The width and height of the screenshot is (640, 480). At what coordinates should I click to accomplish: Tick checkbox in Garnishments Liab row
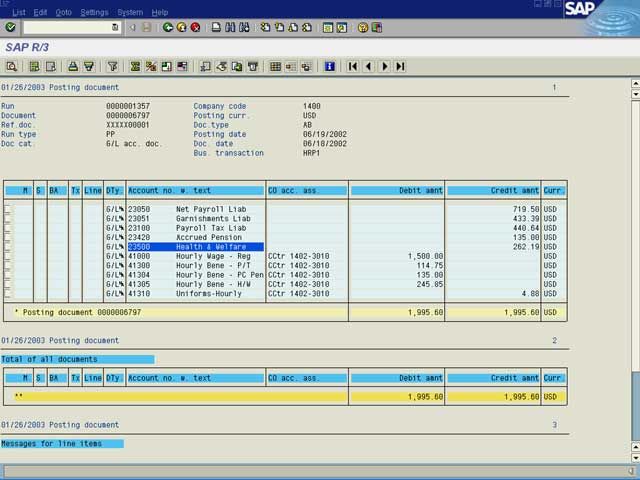click(x=8, y=219)
